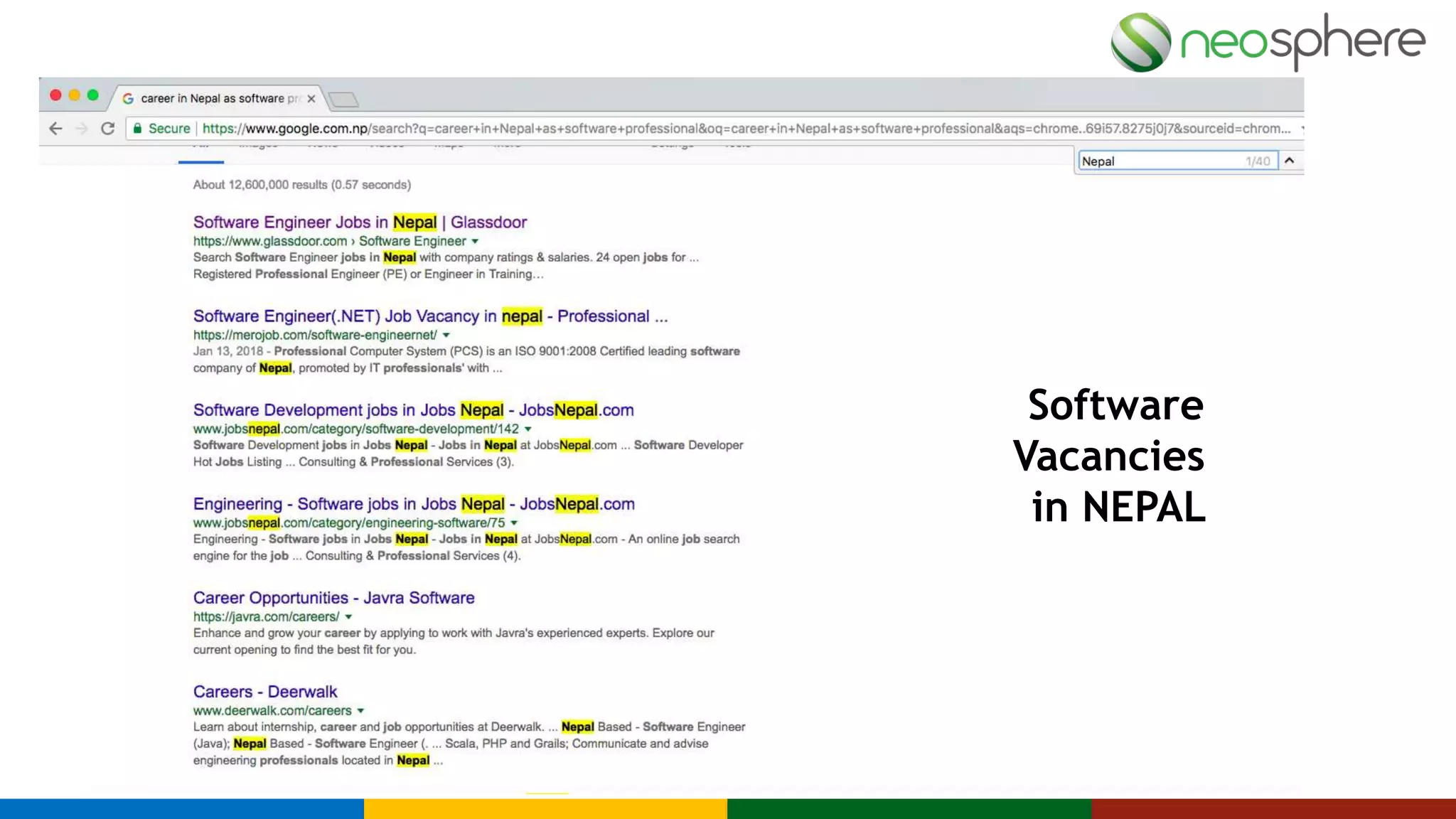Image resolution: width=1456 pixels, height=819 pixels.
Task: Open Software Engineer Jobs in Nepal Glassdoor link
Action: click(x=360, y=223)
